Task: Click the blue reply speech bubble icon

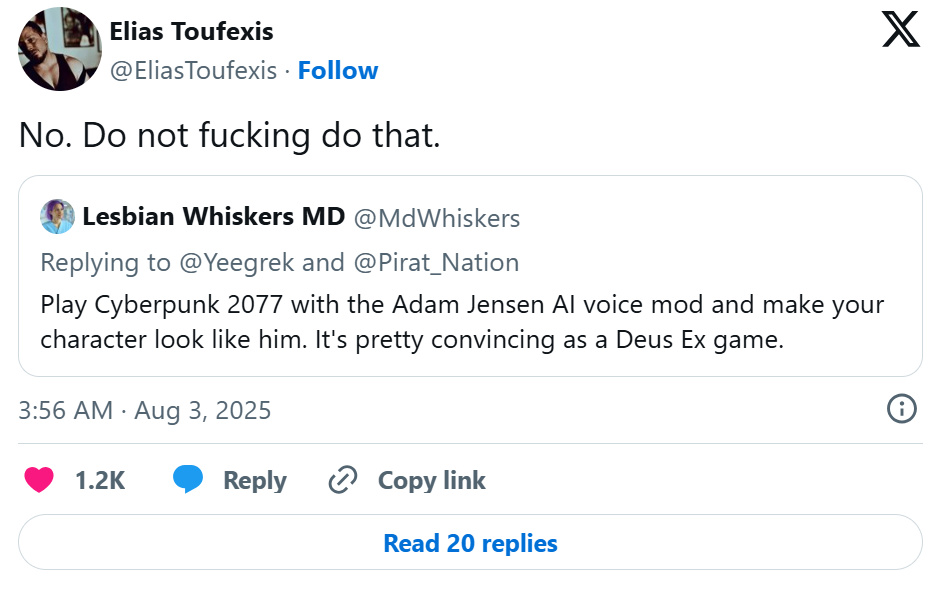Action: tap(188, 480)
